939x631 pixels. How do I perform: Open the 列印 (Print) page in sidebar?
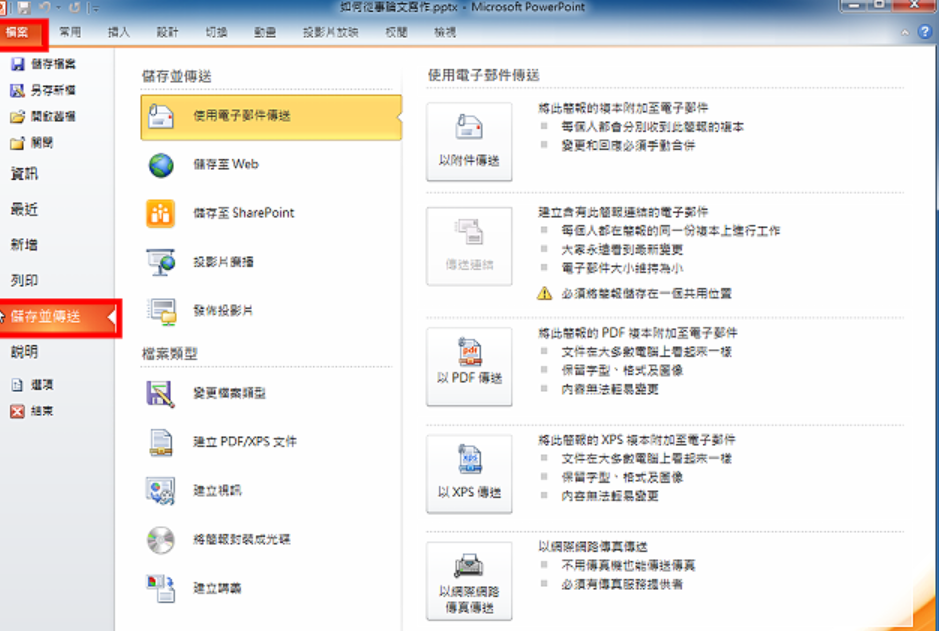(x=25, y=280)
